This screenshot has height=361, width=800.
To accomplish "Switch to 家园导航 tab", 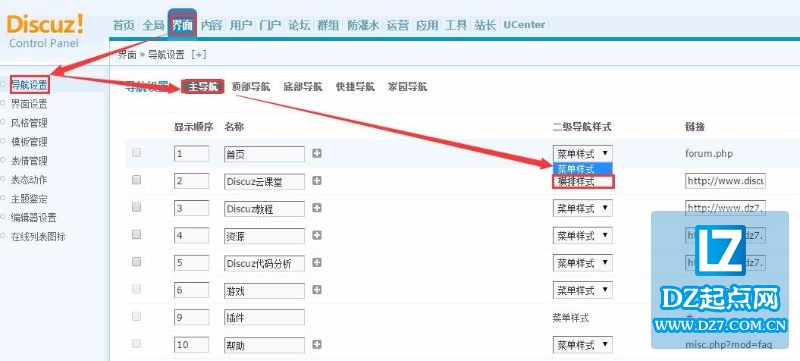I will 407,87.
